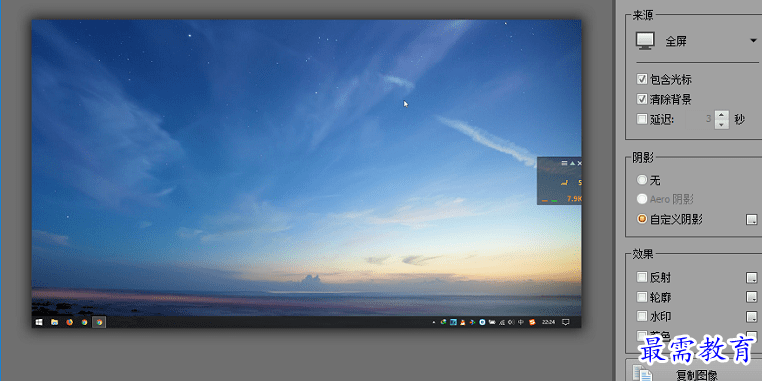Enable the 反射 effect checkbox
This screenshot has width=762, height=381.
click(x=641, y=277)
